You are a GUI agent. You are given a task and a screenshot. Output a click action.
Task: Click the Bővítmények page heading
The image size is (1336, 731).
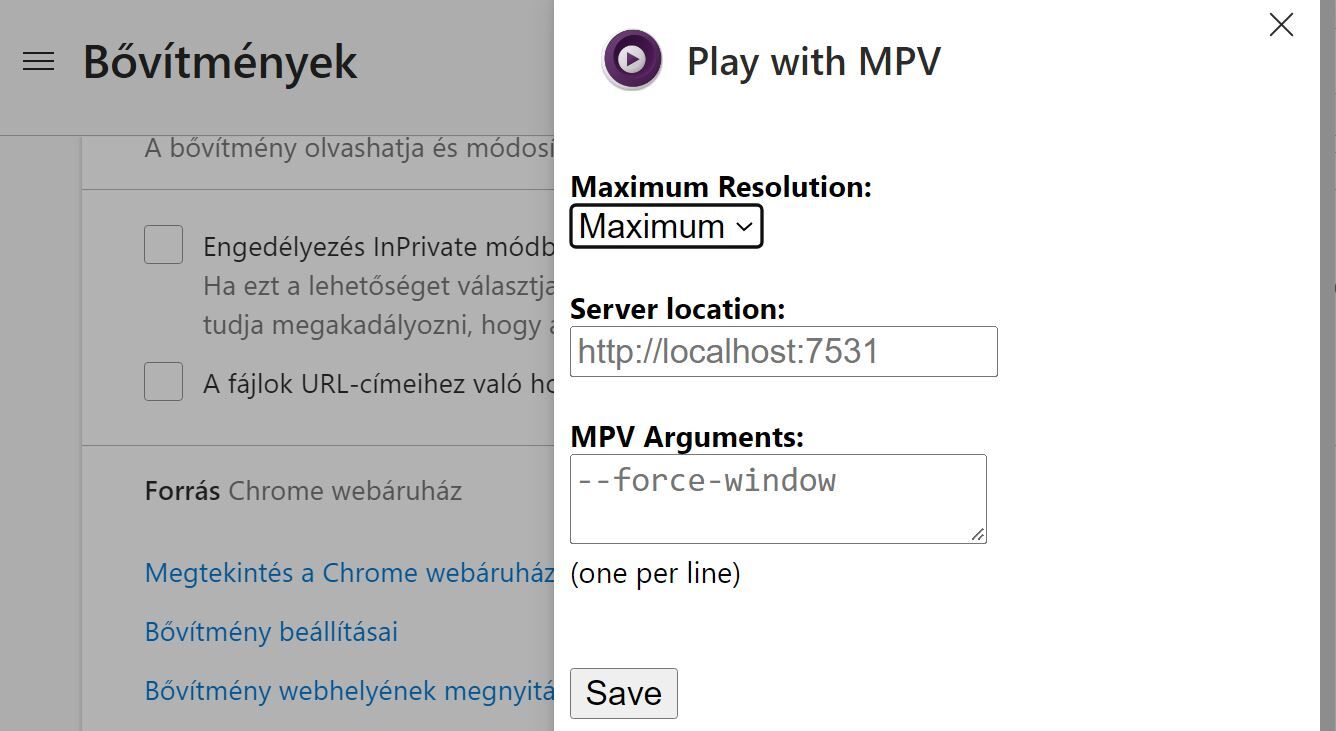pos(220,62)
